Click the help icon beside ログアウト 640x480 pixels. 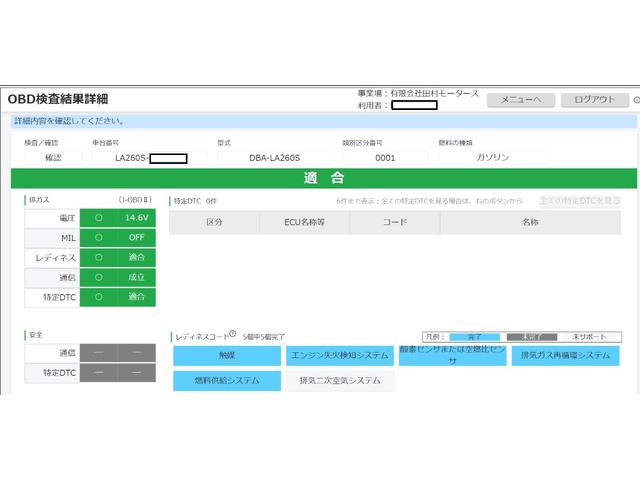pos(636,100)
